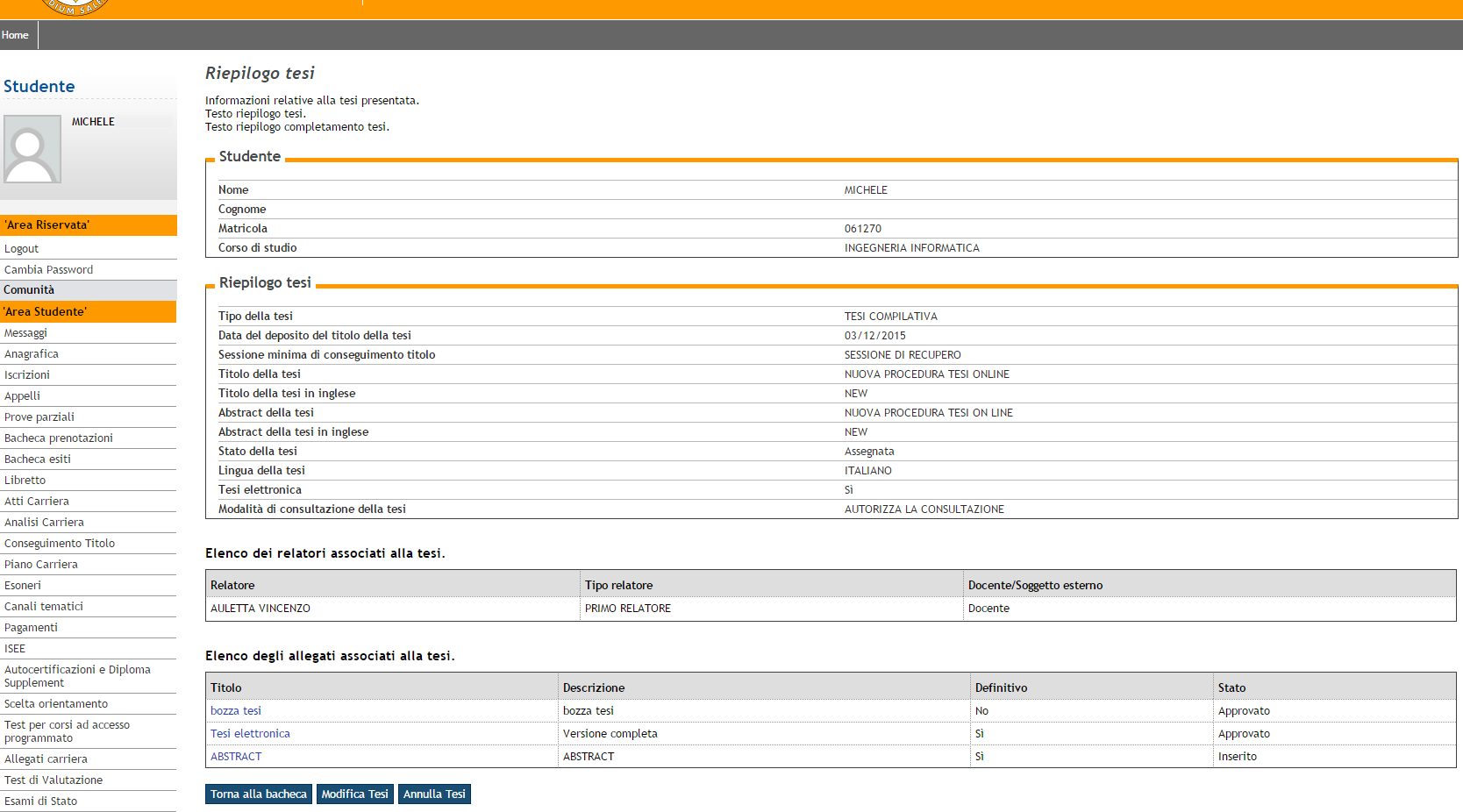1463x812 pixels.
Task: Open the 'Tesi elettronica' attachment link
Action: [250, 734]
